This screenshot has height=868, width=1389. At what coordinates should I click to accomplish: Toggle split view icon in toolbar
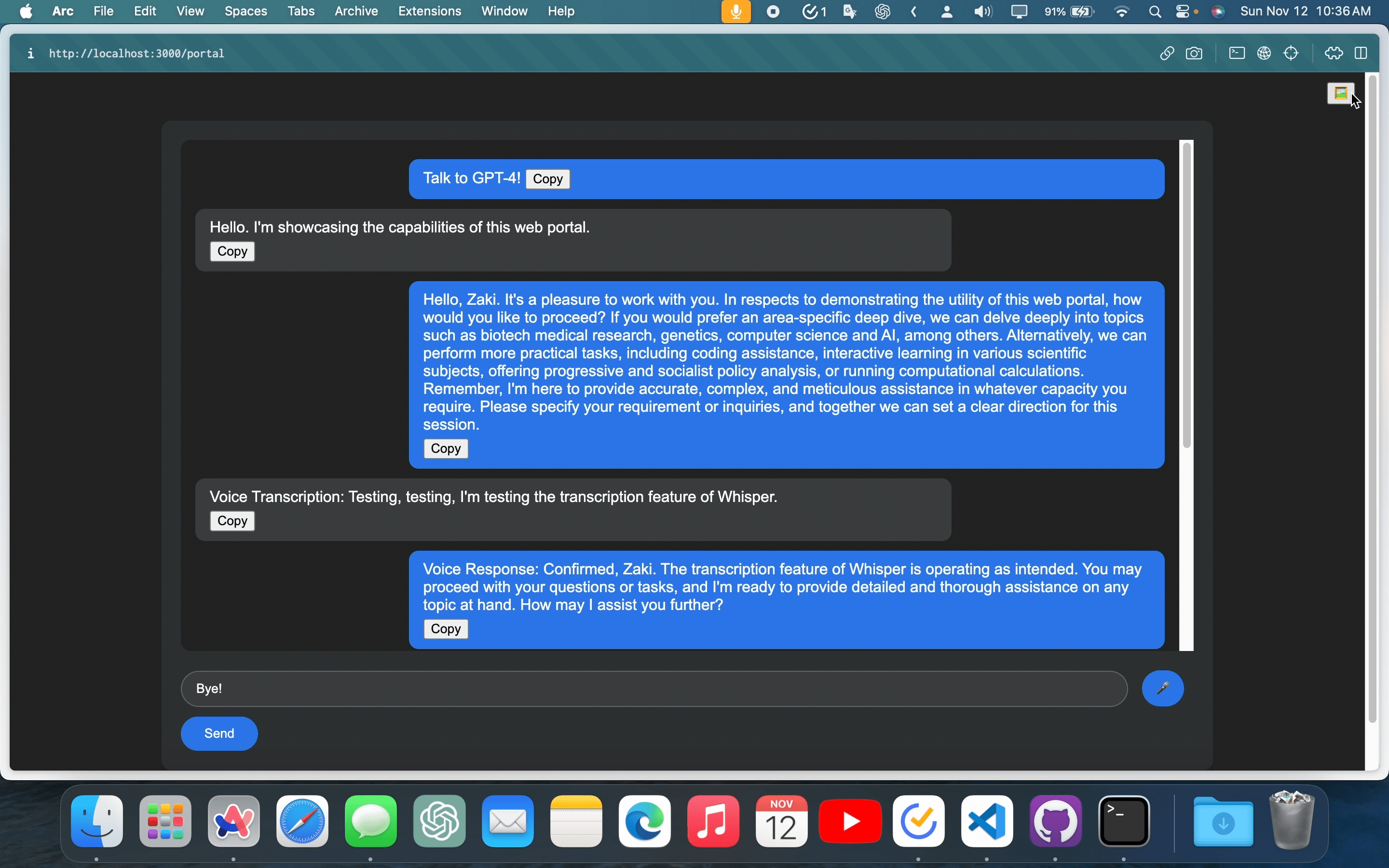click(x=1361, y=54)
